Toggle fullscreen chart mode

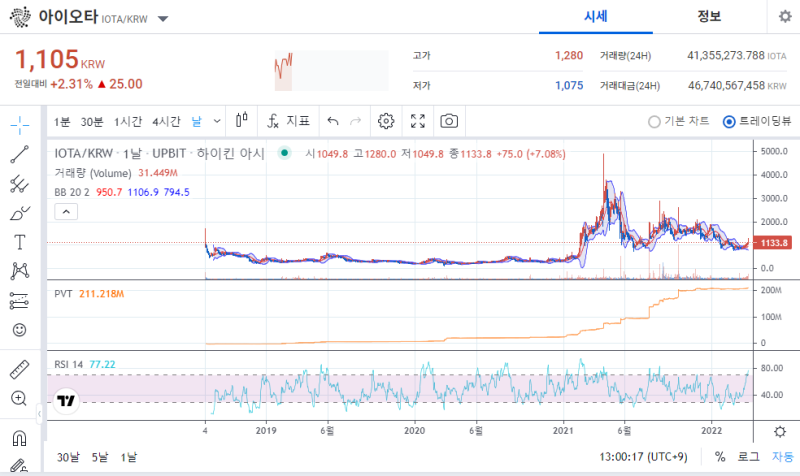pyautogui.click(x=418, y=121)
